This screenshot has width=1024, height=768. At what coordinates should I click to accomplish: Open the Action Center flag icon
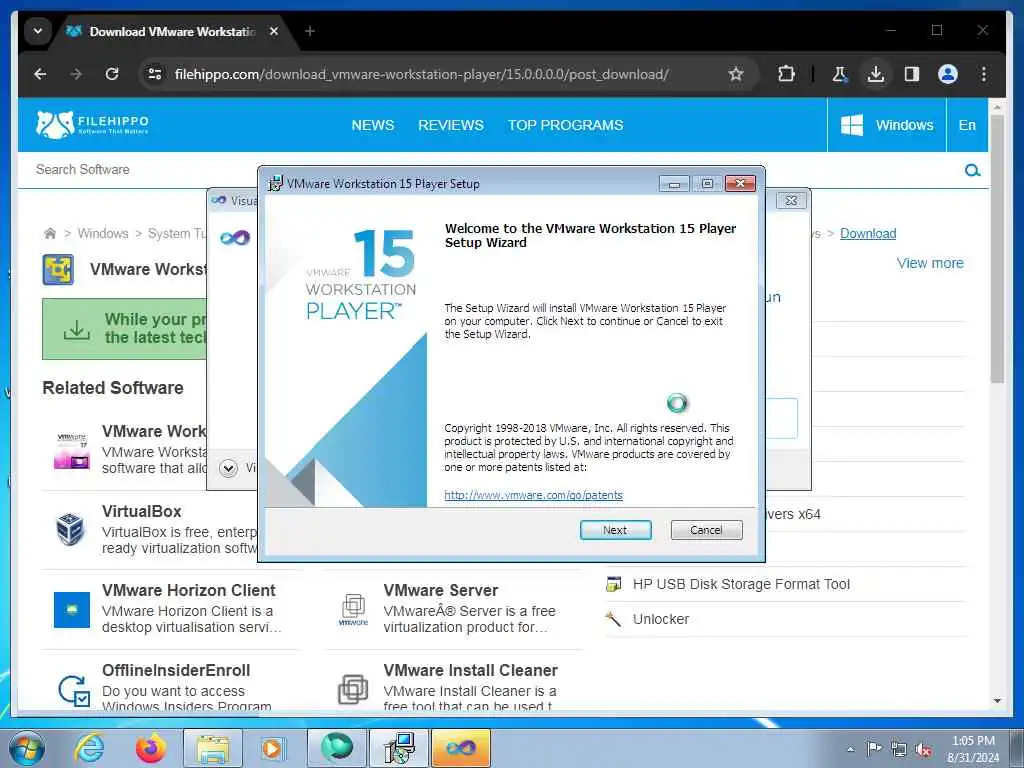(x=874, y=748)
